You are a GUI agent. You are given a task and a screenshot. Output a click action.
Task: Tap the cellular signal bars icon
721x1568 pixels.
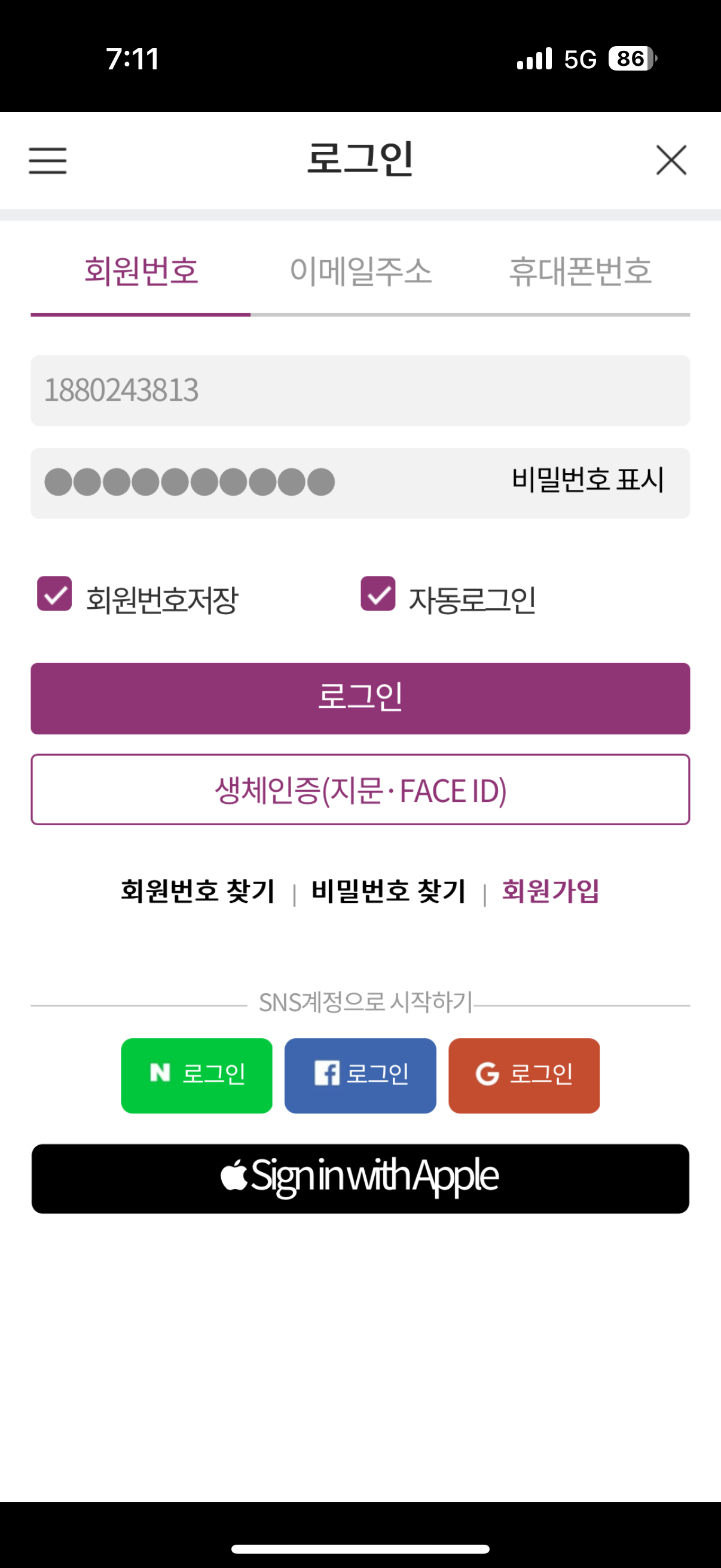click(534, 59)
